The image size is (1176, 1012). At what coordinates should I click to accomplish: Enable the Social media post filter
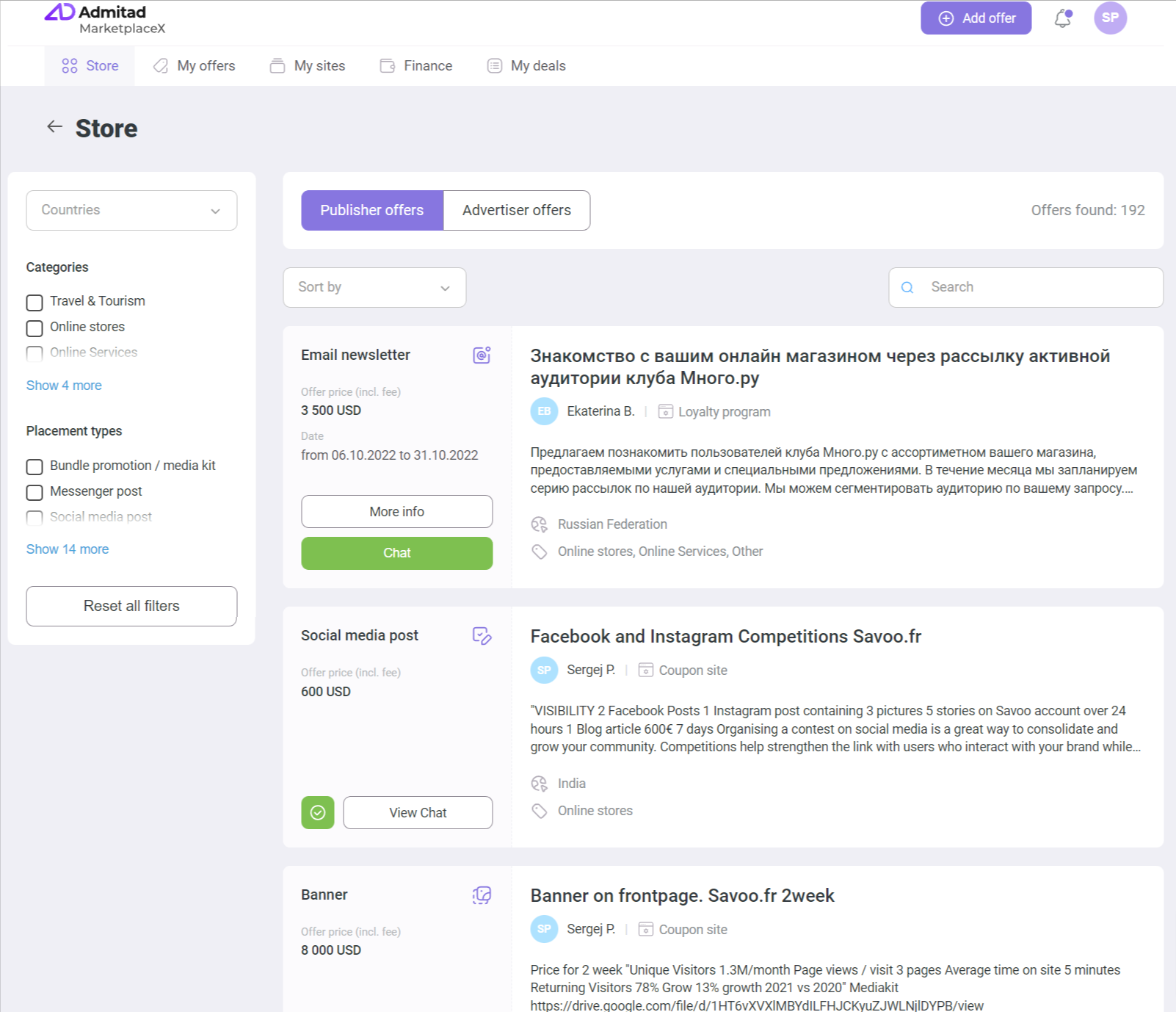click(x=35, y=518)
